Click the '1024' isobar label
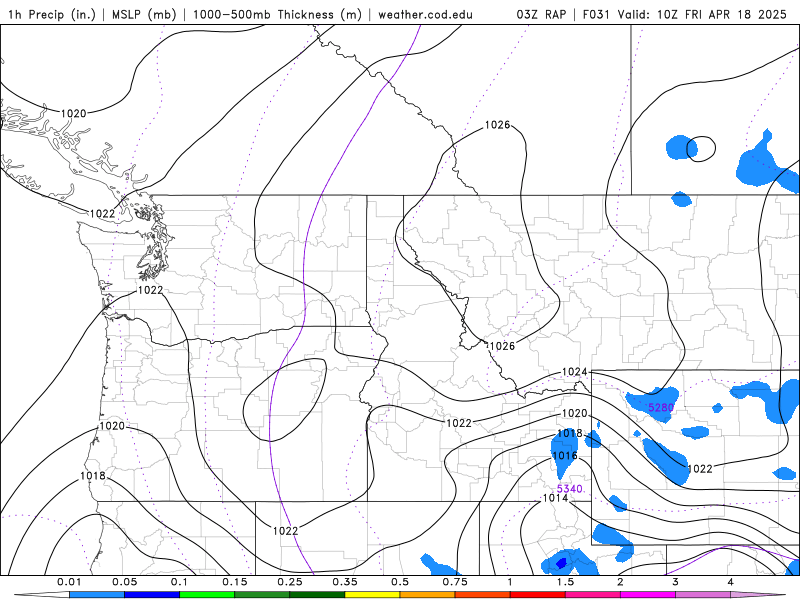Screen dimensions: 800x600 [574, 372]
